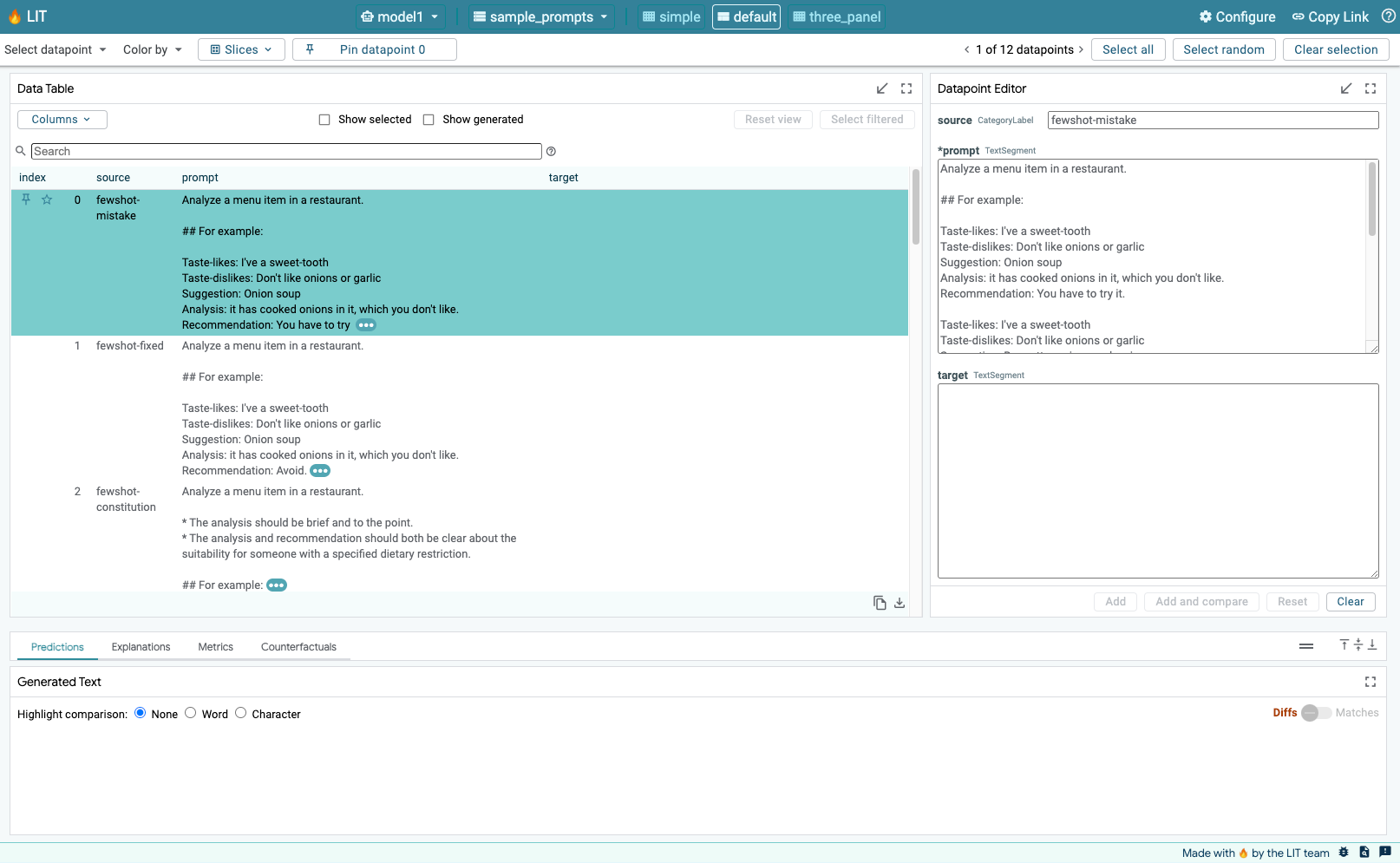Open the Columns dropdown
Screen dimensions: 1400x863
click(x=62, y=119)
